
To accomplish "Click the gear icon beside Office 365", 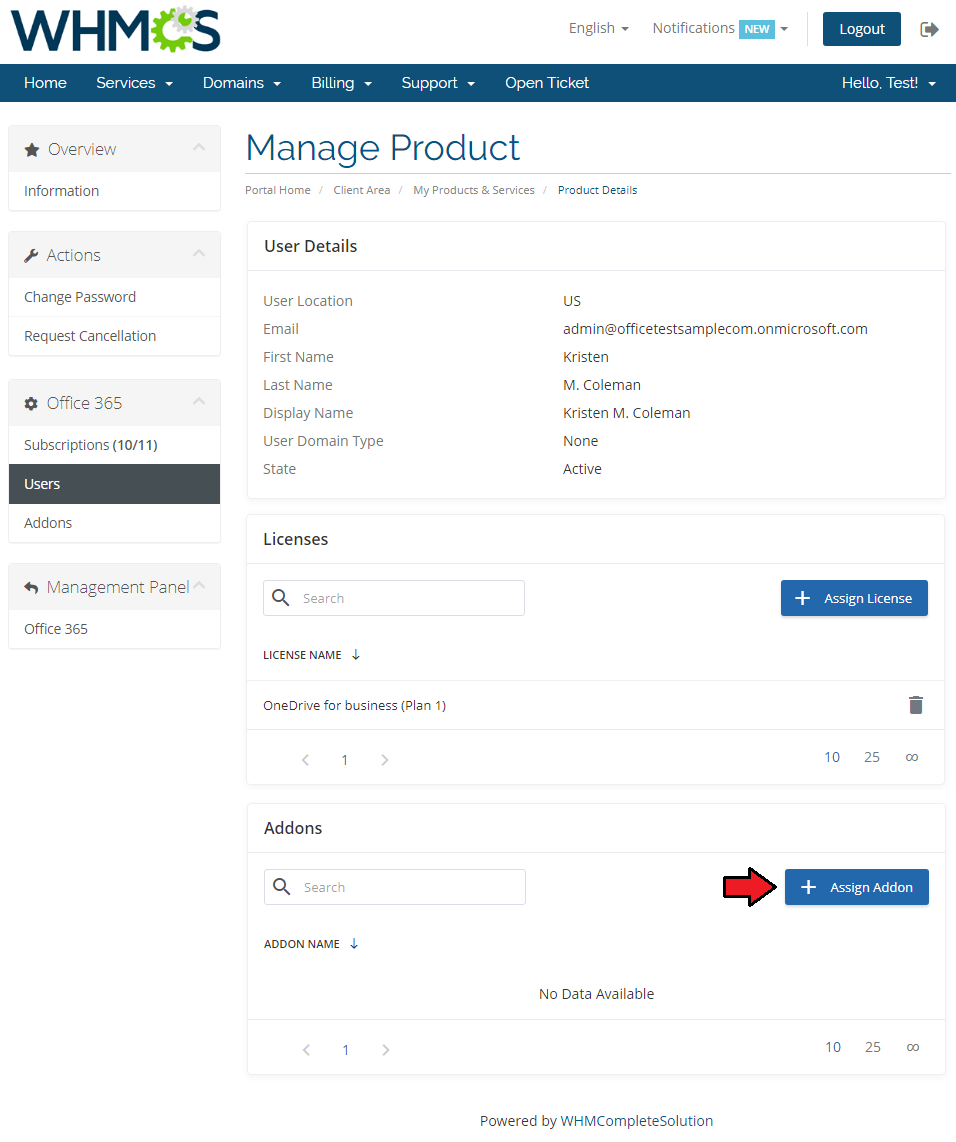I will [x=31, y=403].
